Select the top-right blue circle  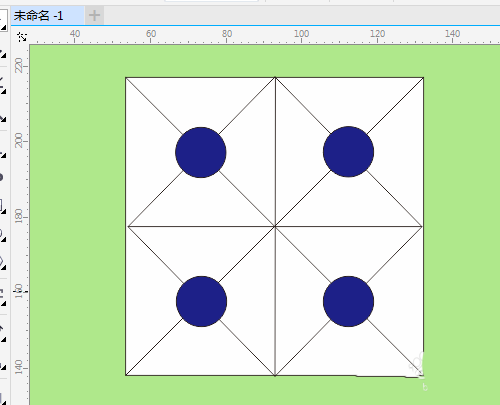[348, 151]
